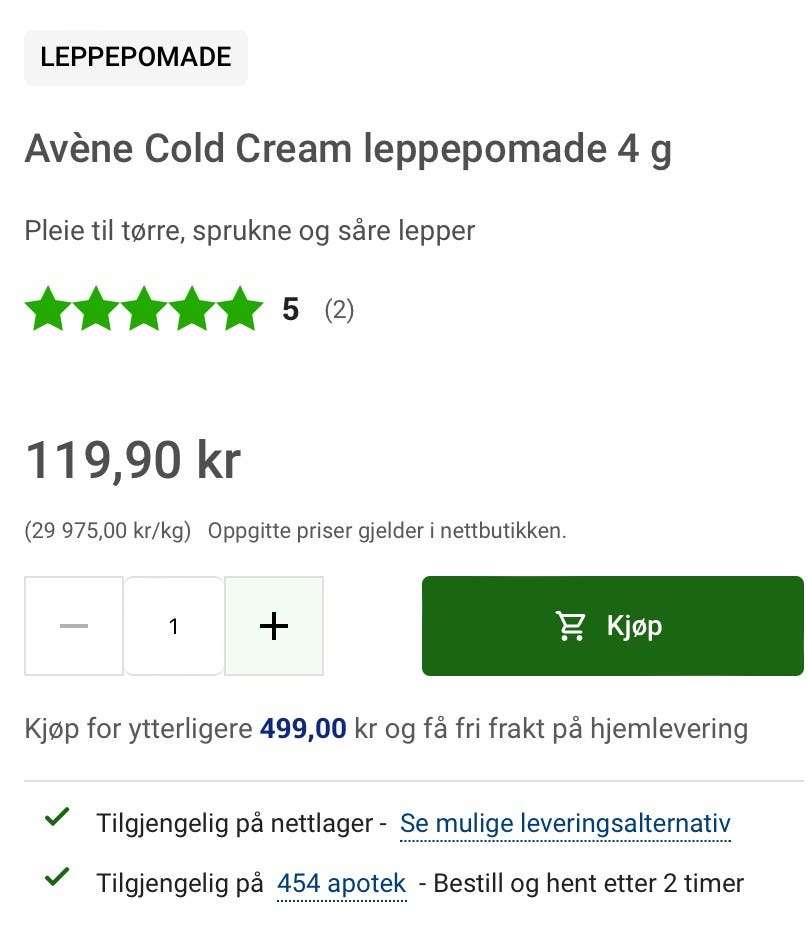Decrease quantity with the minus button
Viewport: 808px width, 929px height.
point(74,626)
